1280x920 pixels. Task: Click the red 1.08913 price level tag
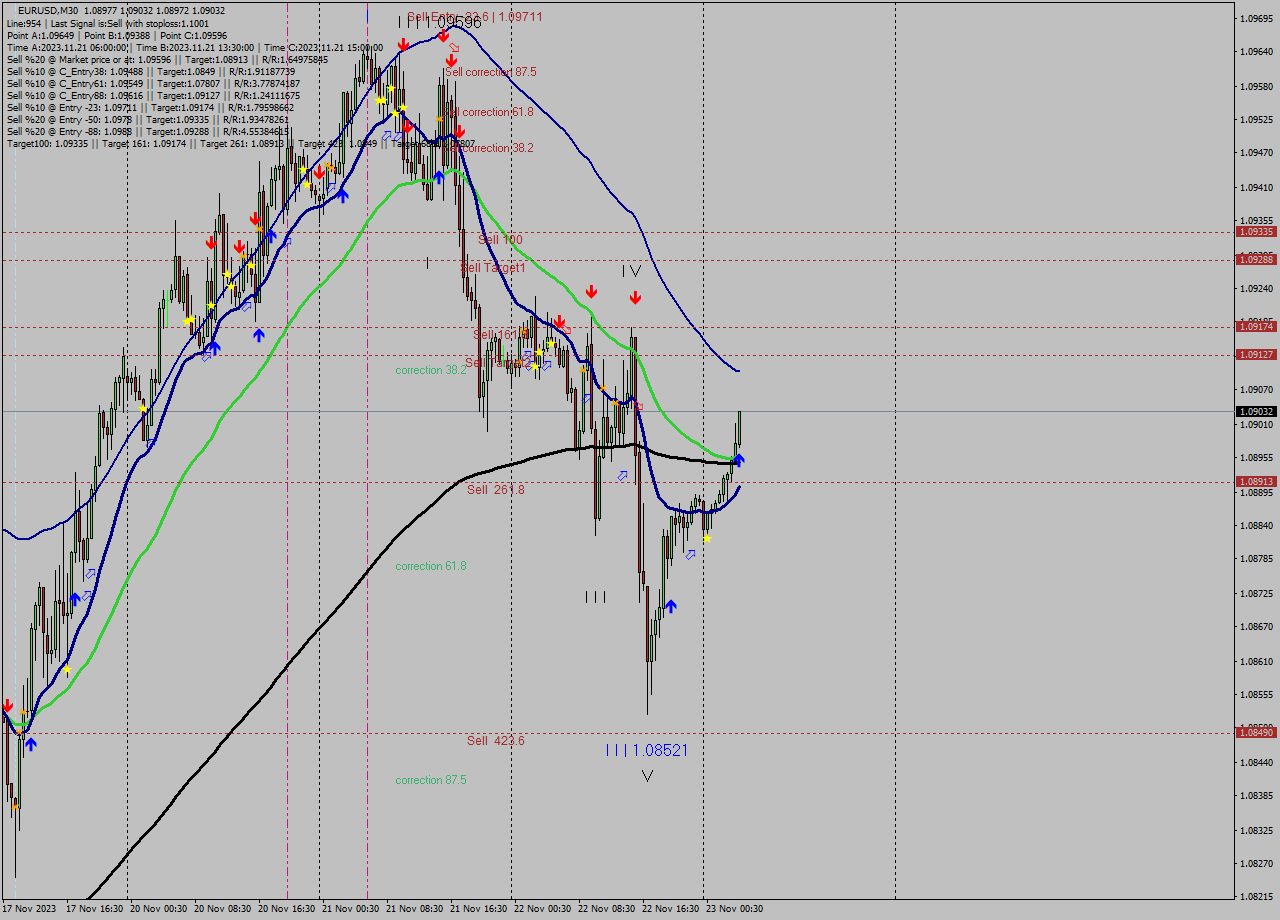pos(1256,481)
